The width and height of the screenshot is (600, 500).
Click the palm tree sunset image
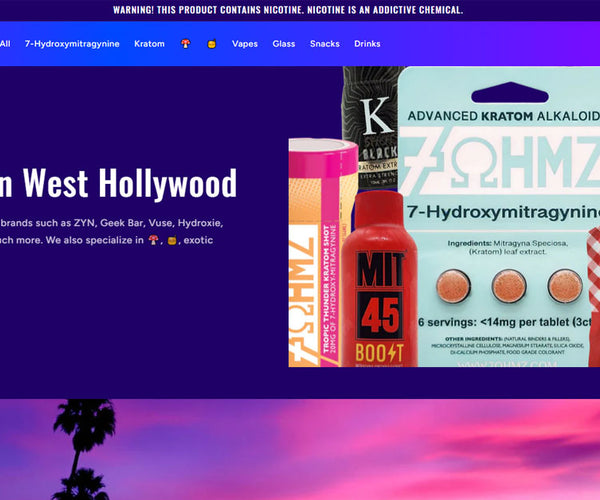coord(300,450)
